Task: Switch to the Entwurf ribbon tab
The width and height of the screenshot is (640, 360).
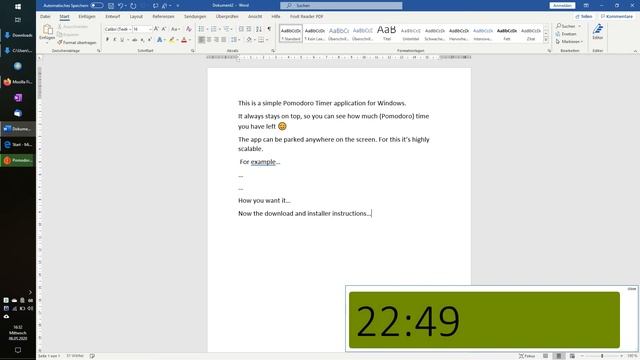Action: click(113, 16)
